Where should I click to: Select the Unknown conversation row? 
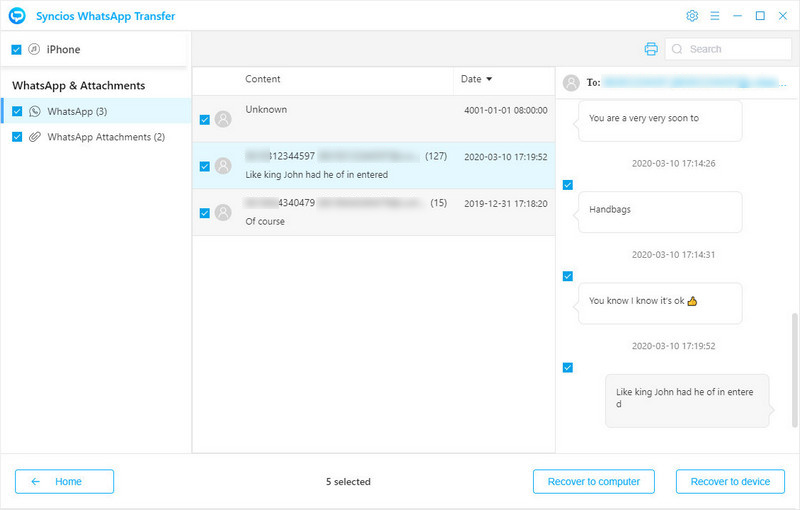point(373,119)
